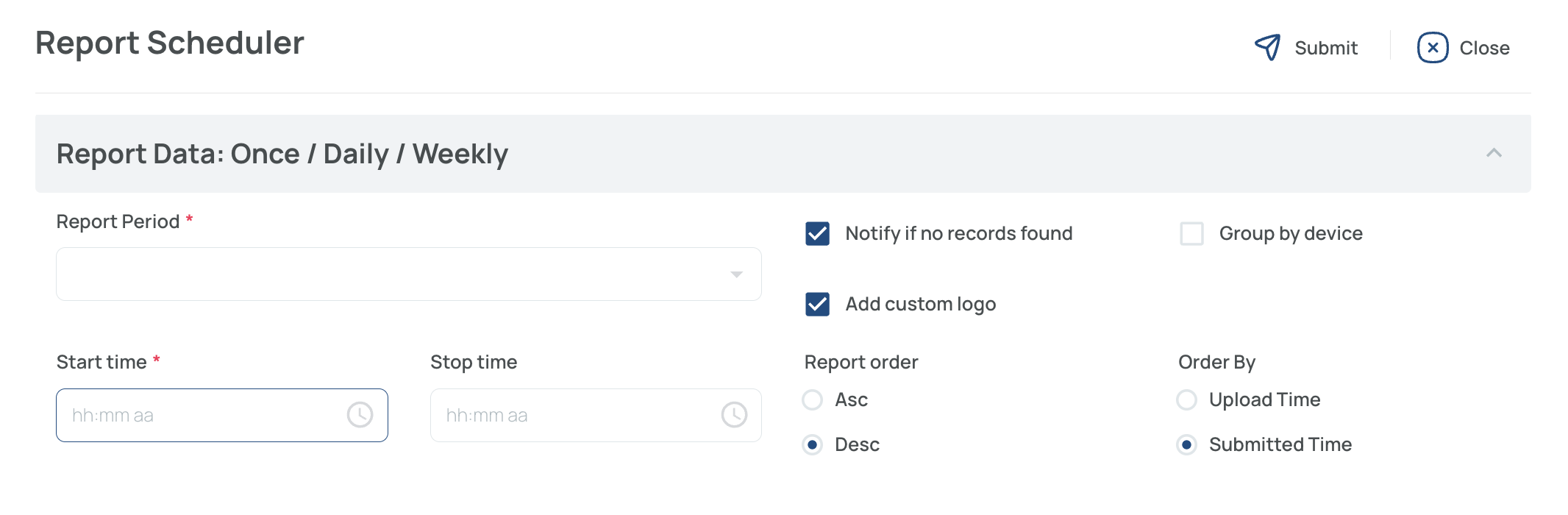This screenshot has width=1568, height=515.
Task: Choose Submitted Time for Order By
Action: tap(1186, 445)
